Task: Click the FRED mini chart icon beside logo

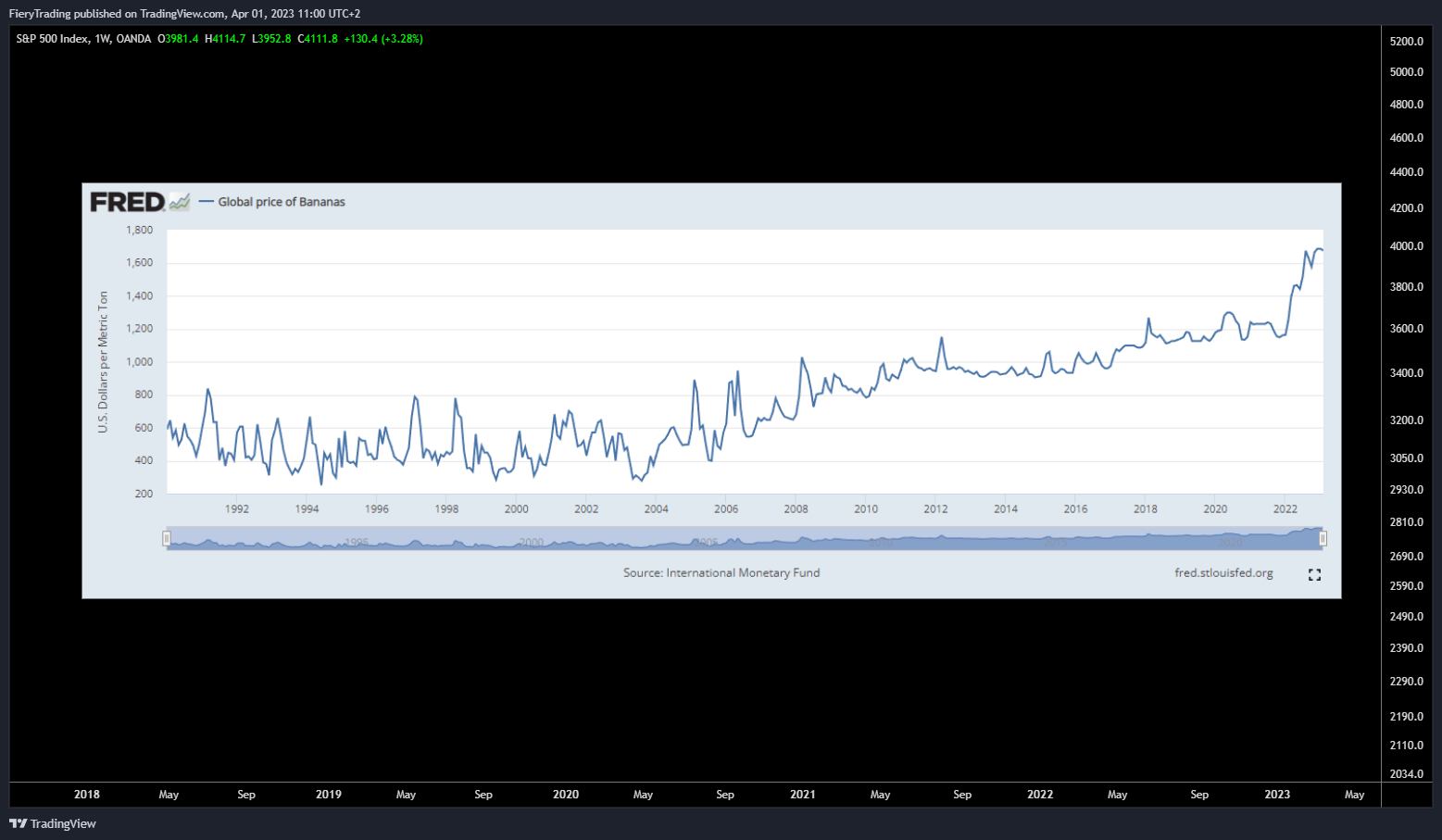Action: (180, 202)
